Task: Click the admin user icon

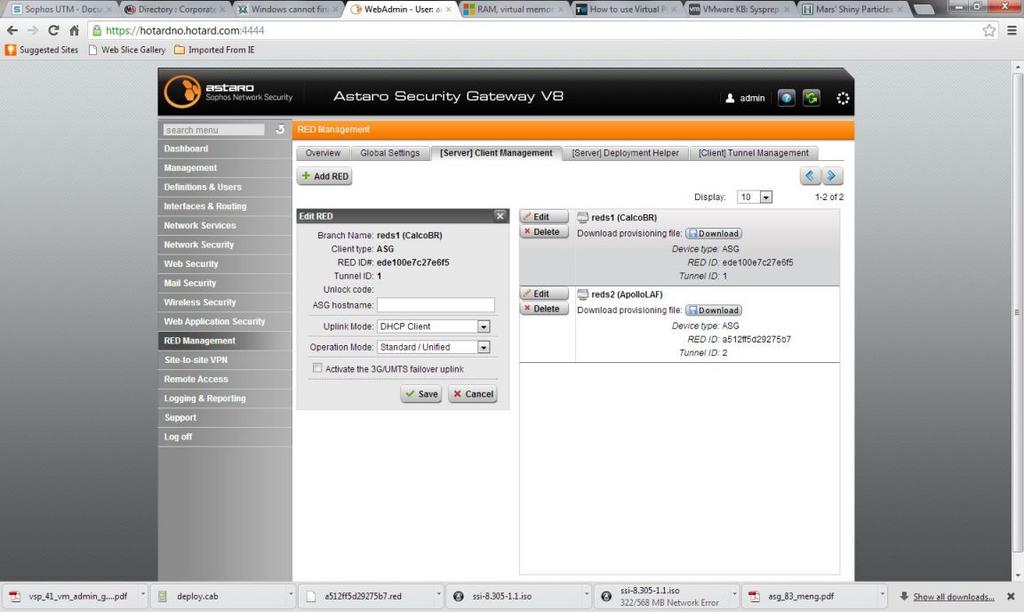Action: click(729, 98)
